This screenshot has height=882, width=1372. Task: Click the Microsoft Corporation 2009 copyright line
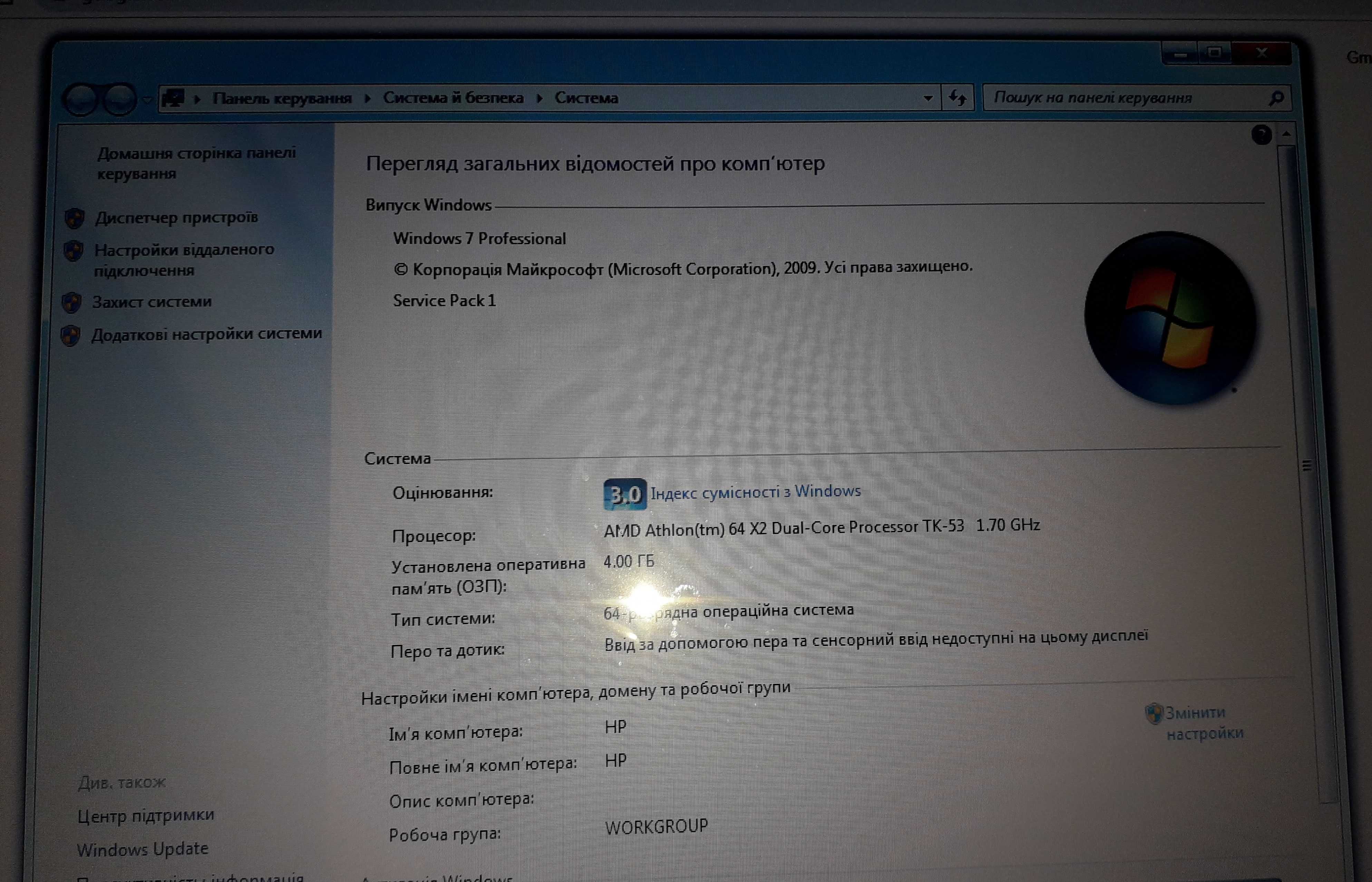[x=683, y=268]
